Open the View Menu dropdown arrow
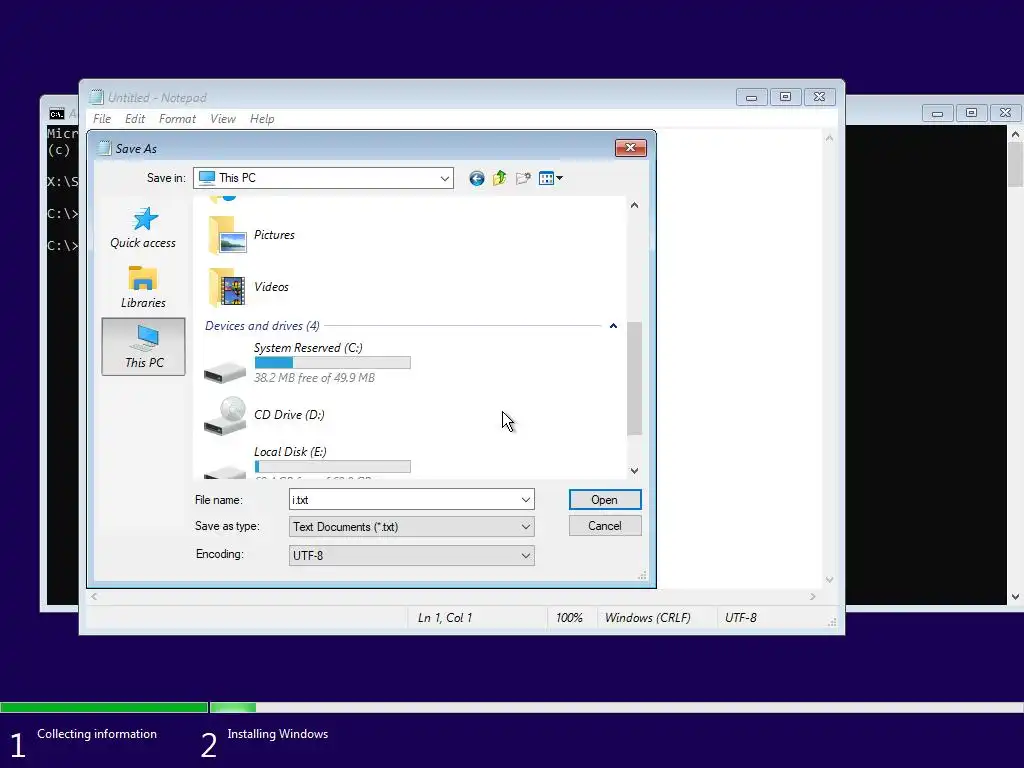The width and height of the screenshot is (1024, 768). coord(560,178)
